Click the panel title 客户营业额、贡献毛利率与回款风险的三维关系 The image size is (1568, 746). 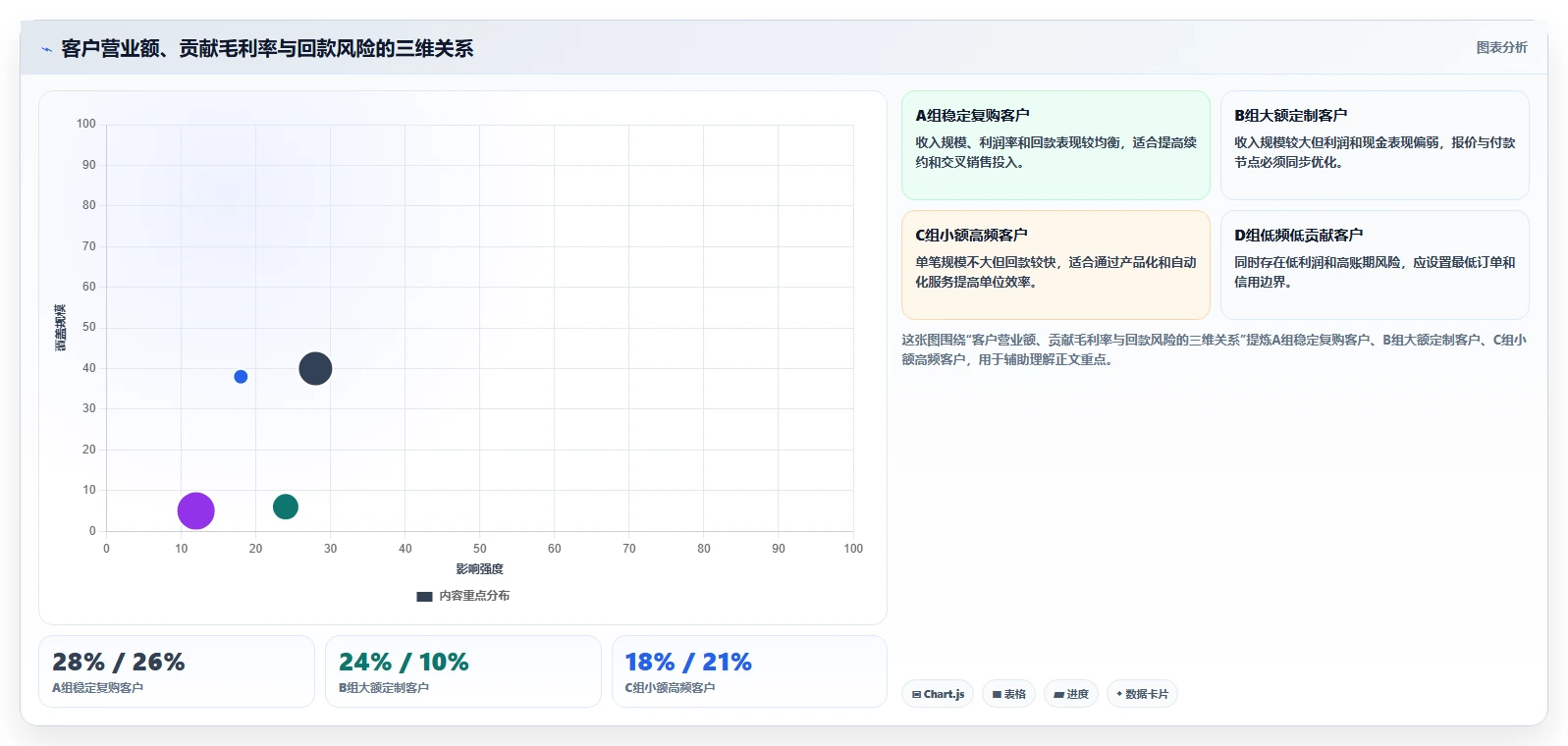coord(267,49)
